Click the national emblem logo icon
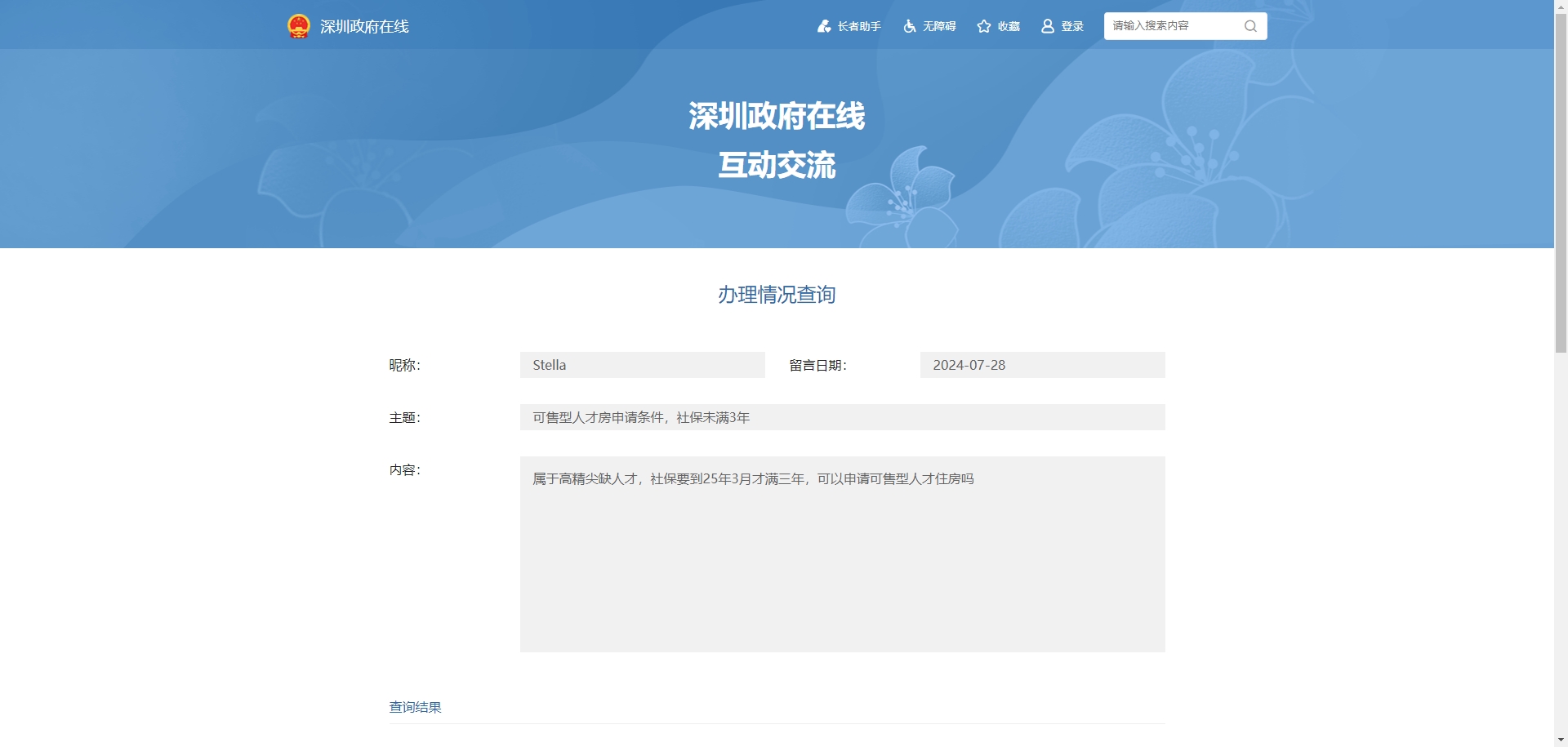The width and height of the screenshot is (1568, 747). [299, 26]
